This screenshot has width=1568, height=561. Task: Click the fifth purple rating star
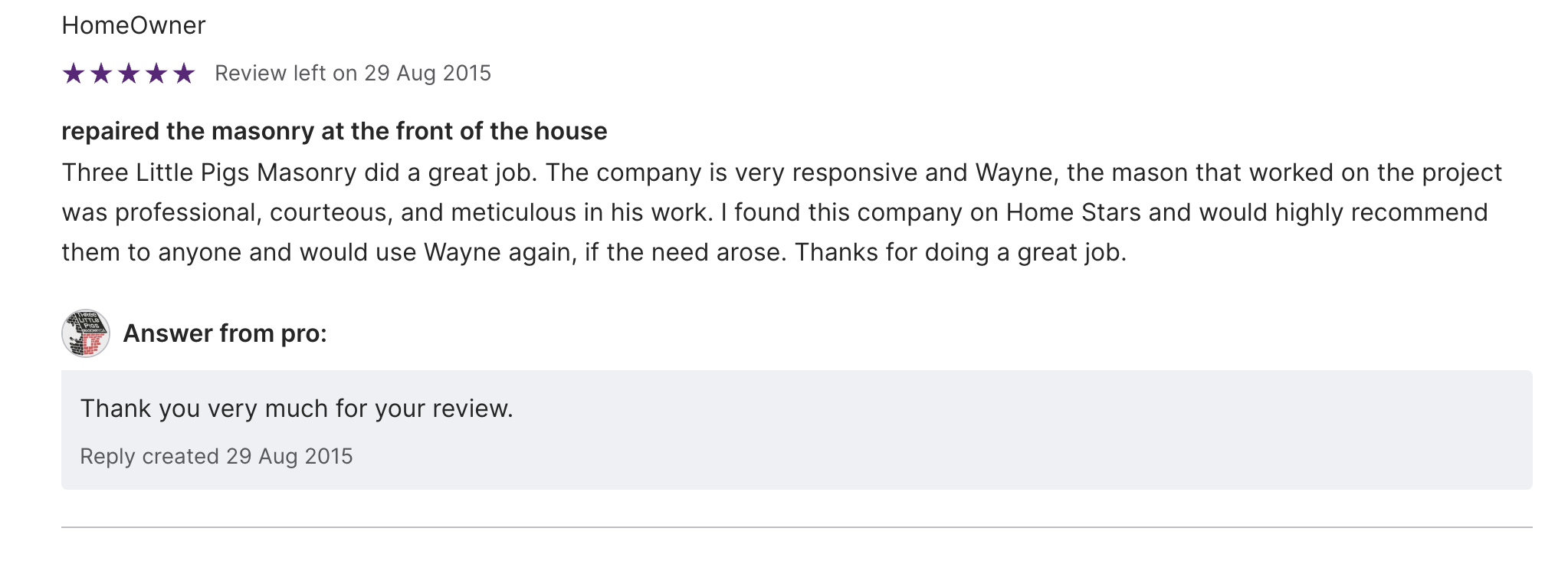[x=184, y=74]
